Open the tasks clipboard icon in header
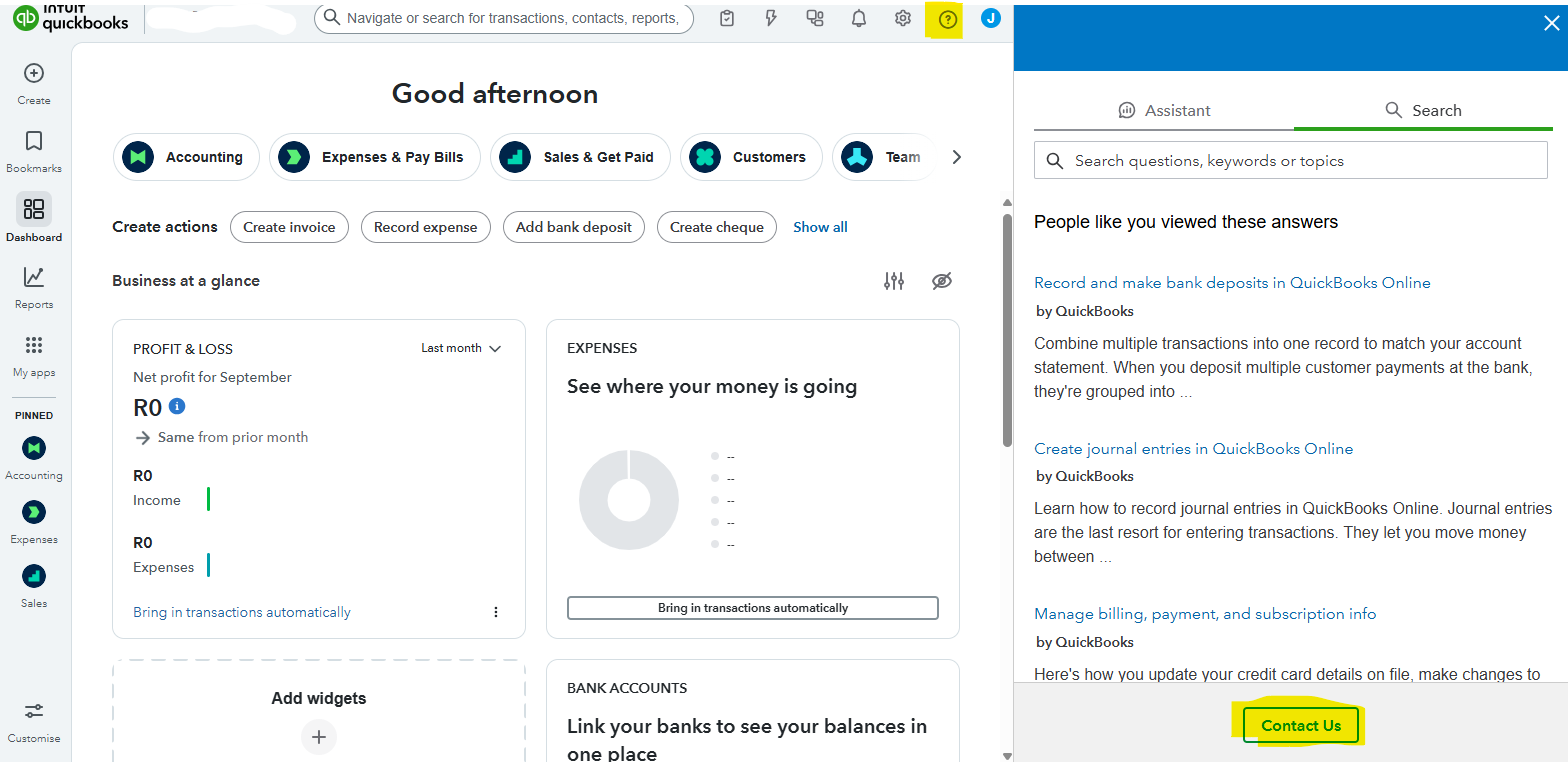1568x762 pixels. (727, 19)
